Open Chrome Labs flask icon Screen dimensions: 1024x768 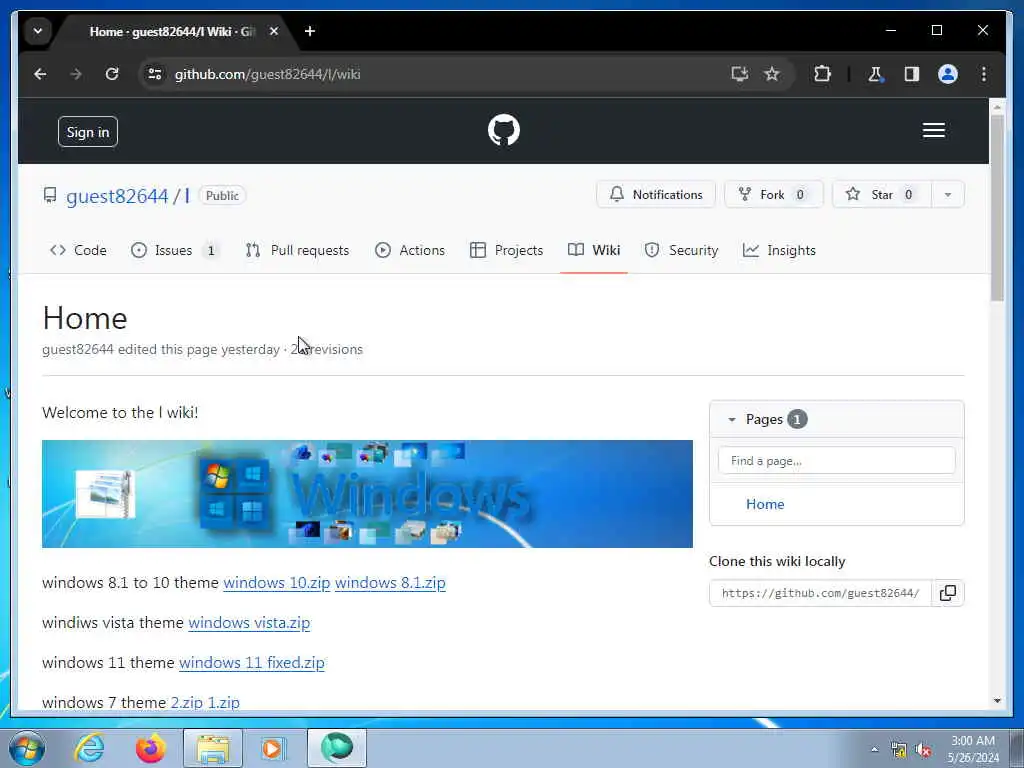875,74
